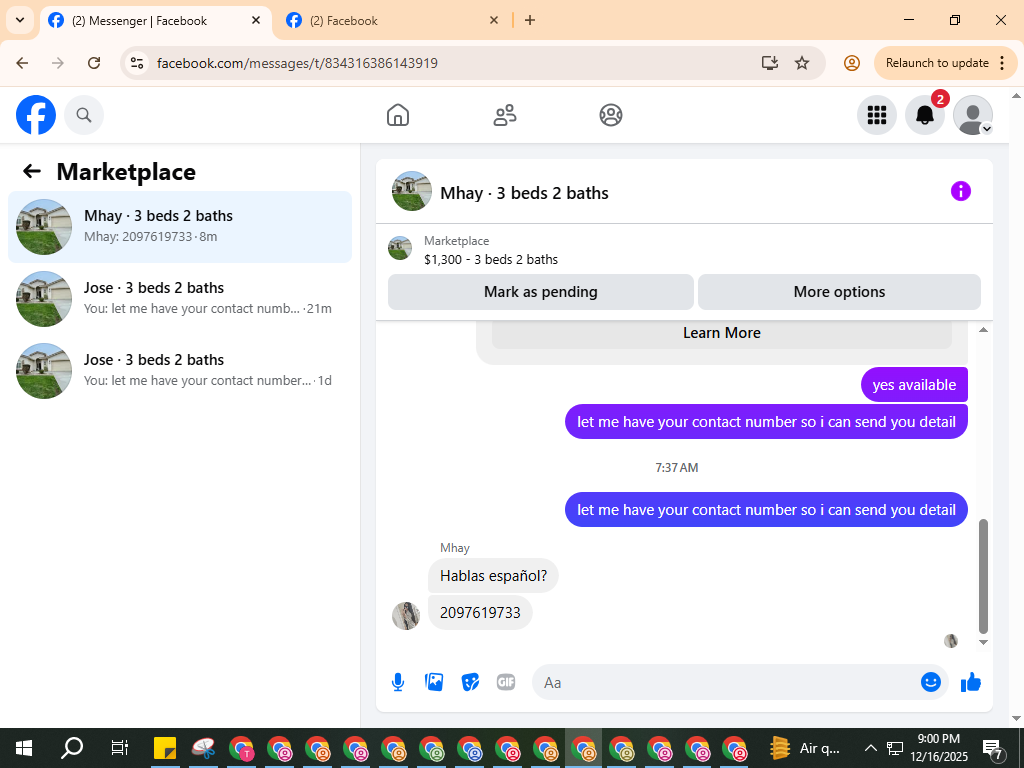Show hidden system tray icons
Screen dimensions: 1024x768
pyautogui.click(x=871, y=748)
